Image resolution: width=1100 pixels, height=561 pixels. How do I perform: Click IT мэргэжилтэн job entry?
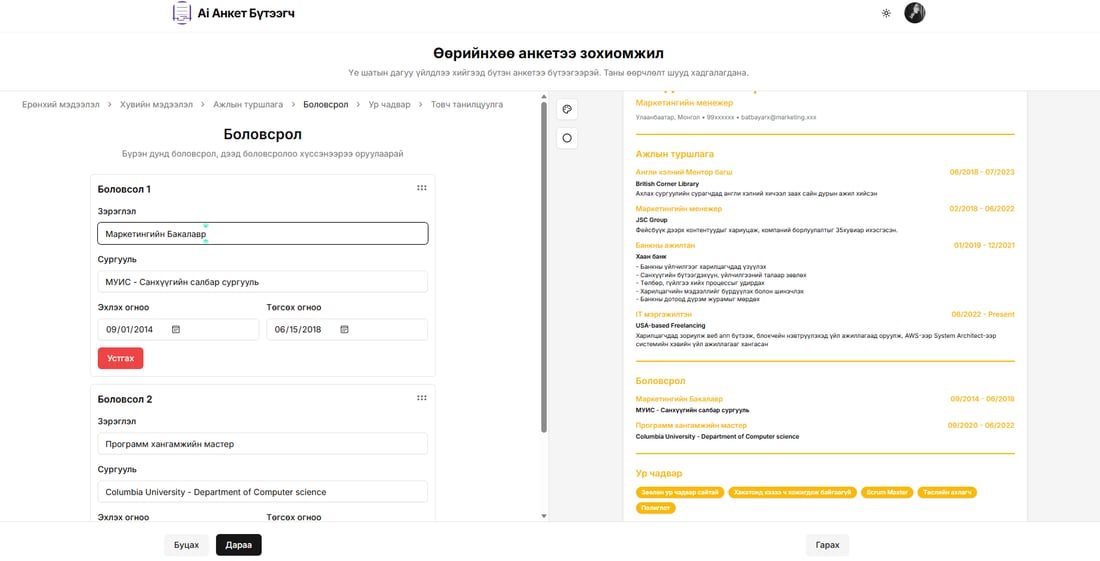[664, 314]
